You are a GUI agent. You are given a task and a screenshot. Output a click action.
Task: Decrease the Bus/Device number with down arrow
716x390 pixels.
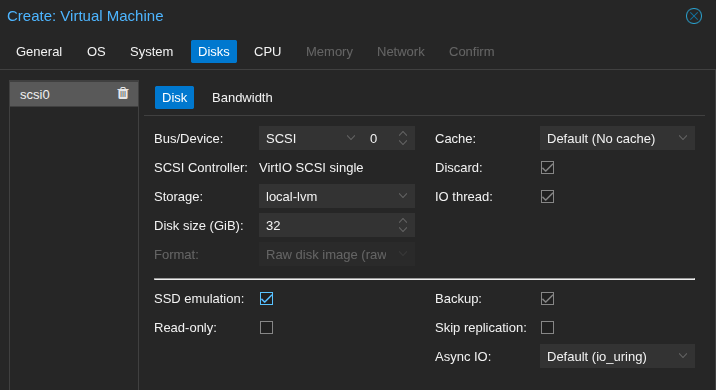coord(403,143)
